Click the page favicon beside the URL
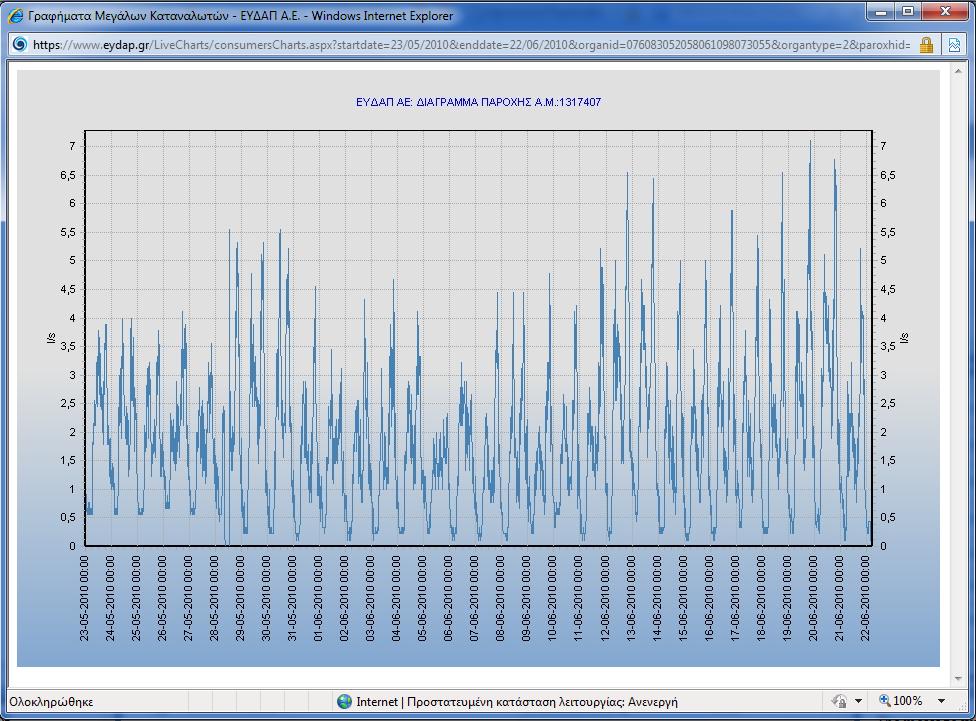This screenshot has width=976, height=721. coord(20,44)
